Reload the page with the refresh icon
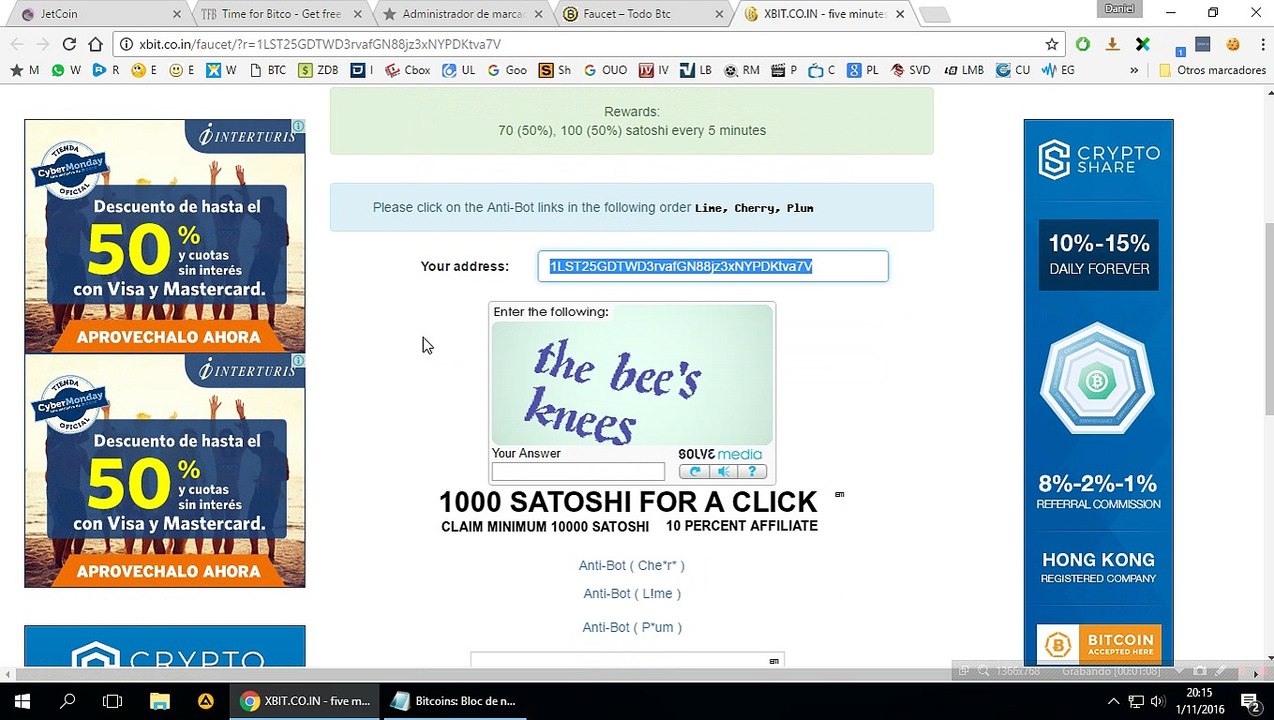Viewport: 1274px width, 720px height. point(69,44)
